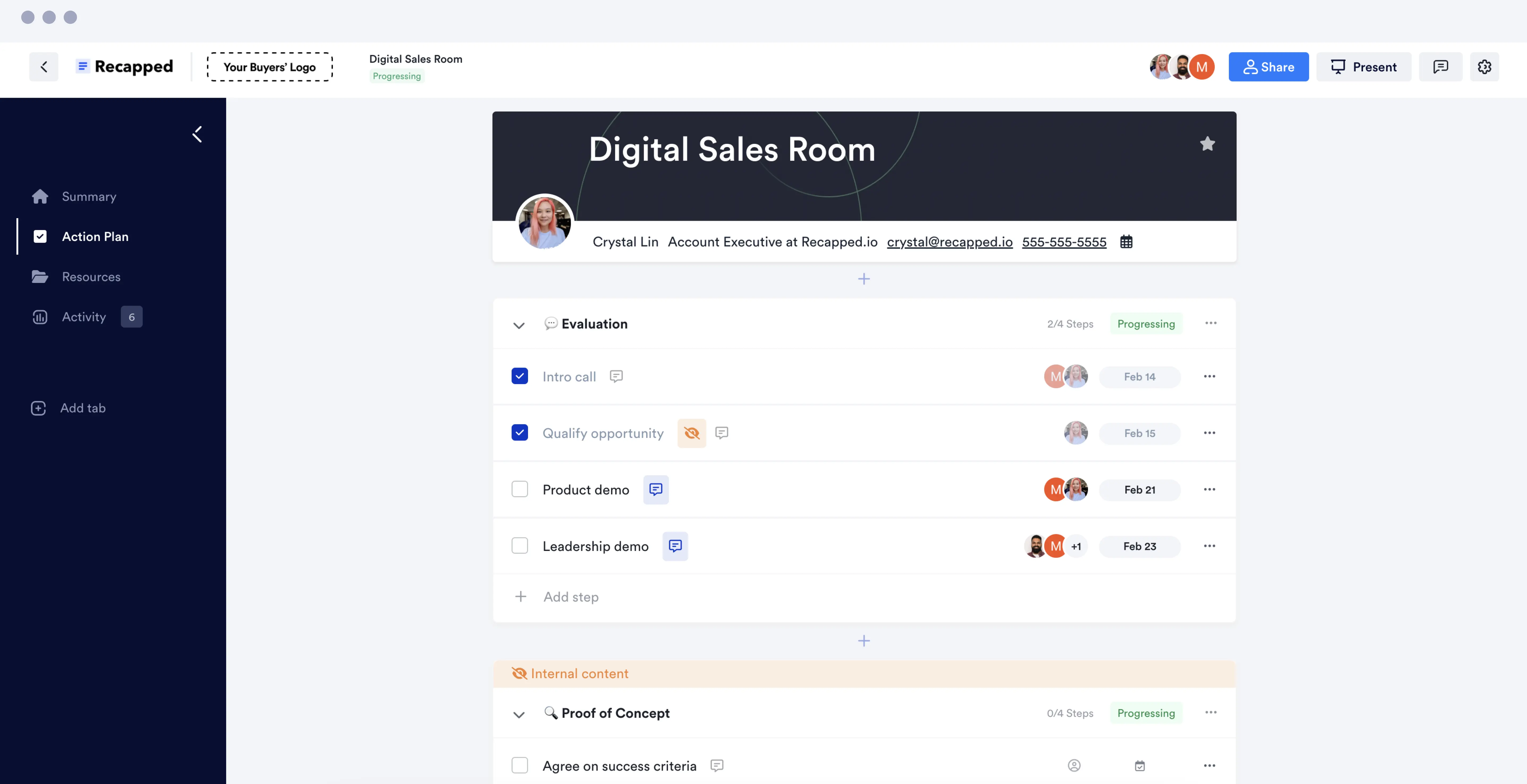Open comments on Agree on success criteria
Screen dimensions: 1527x784
tap(717, 766)
